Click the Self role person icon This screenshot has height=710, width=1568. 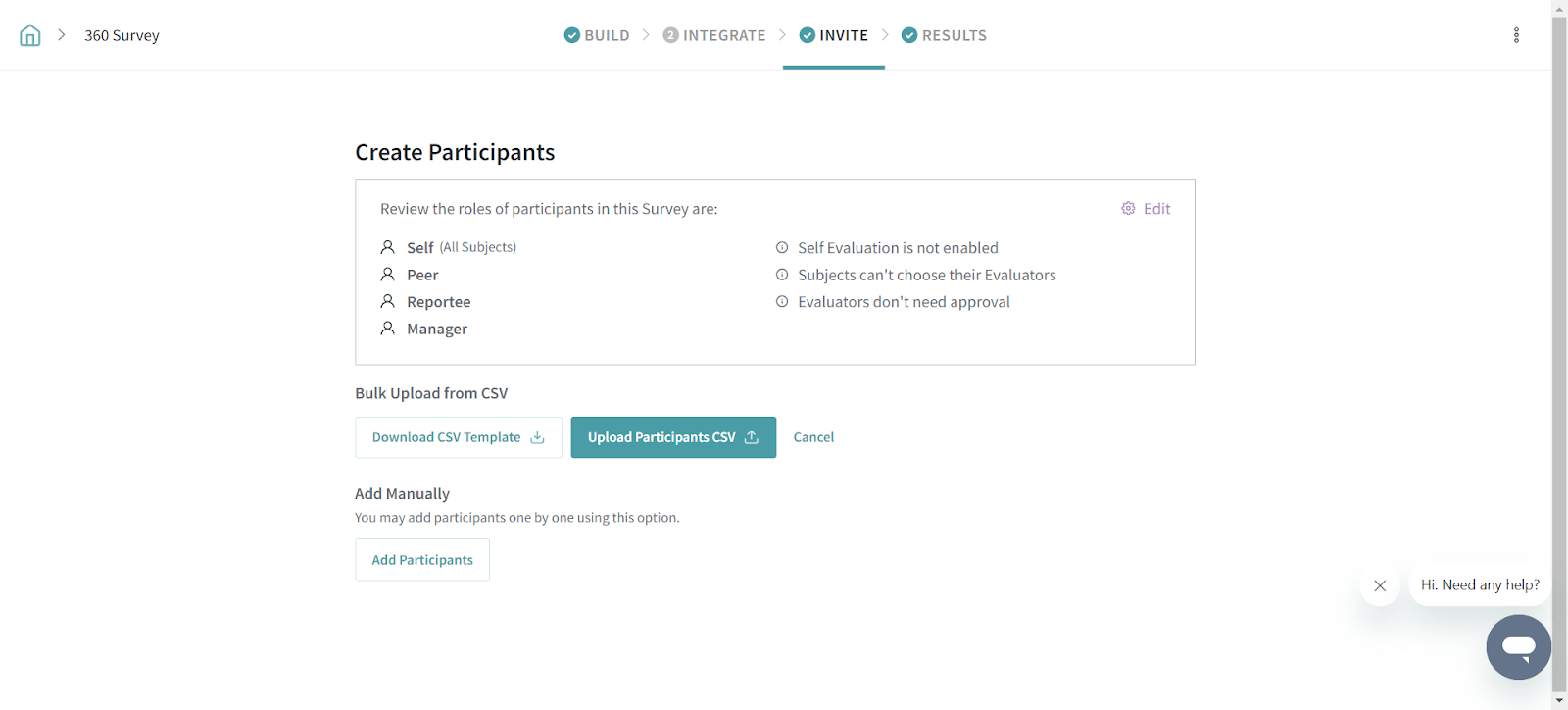tap(388, 247)
